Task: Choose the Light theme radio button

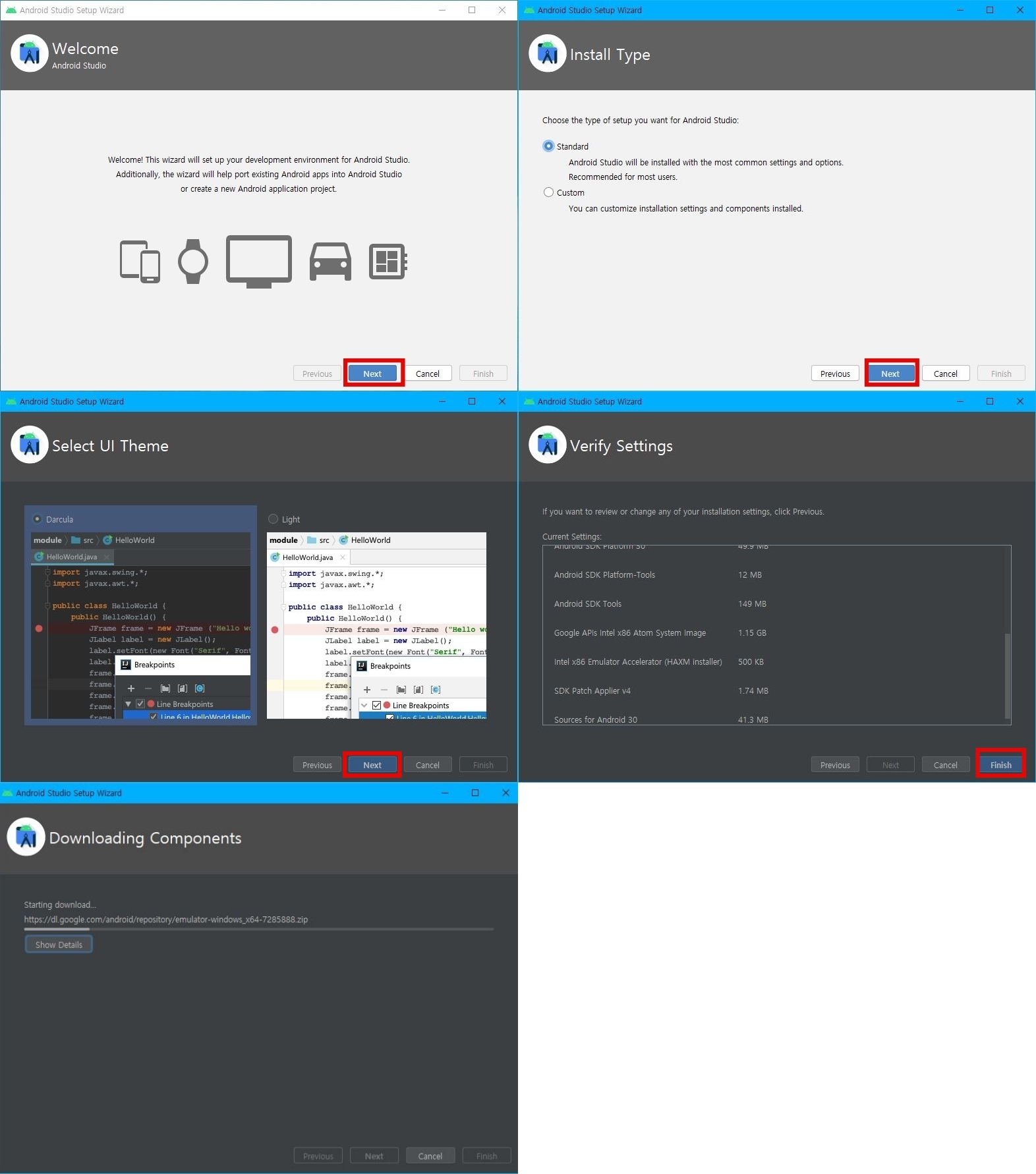Action: pos(273,519)
